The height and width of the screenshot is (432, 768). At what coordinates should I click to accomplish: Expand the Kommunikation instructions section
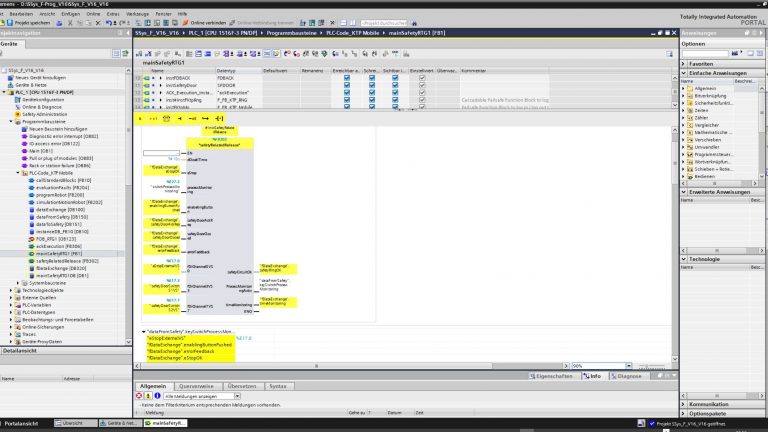[684, 405]
